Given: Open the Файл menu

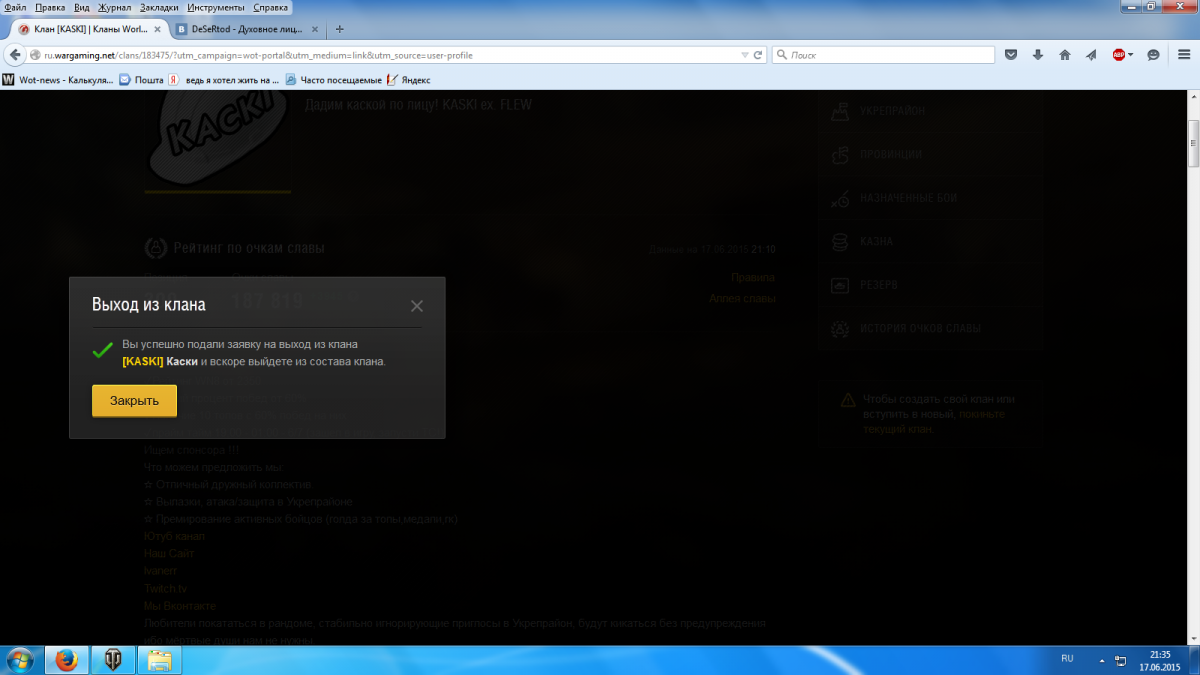Looking at the screenshot, I should click(15, 7).
